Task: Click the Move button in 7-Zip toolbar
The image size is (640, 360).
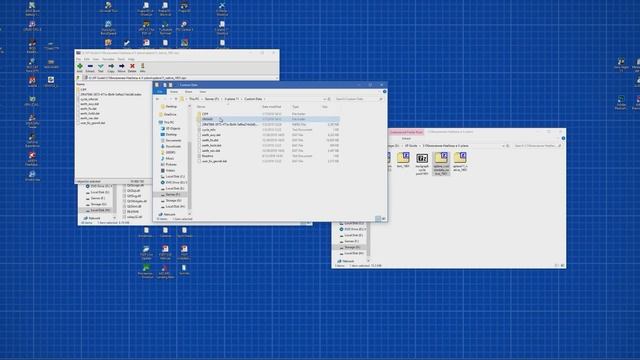Action: [121, 68]
